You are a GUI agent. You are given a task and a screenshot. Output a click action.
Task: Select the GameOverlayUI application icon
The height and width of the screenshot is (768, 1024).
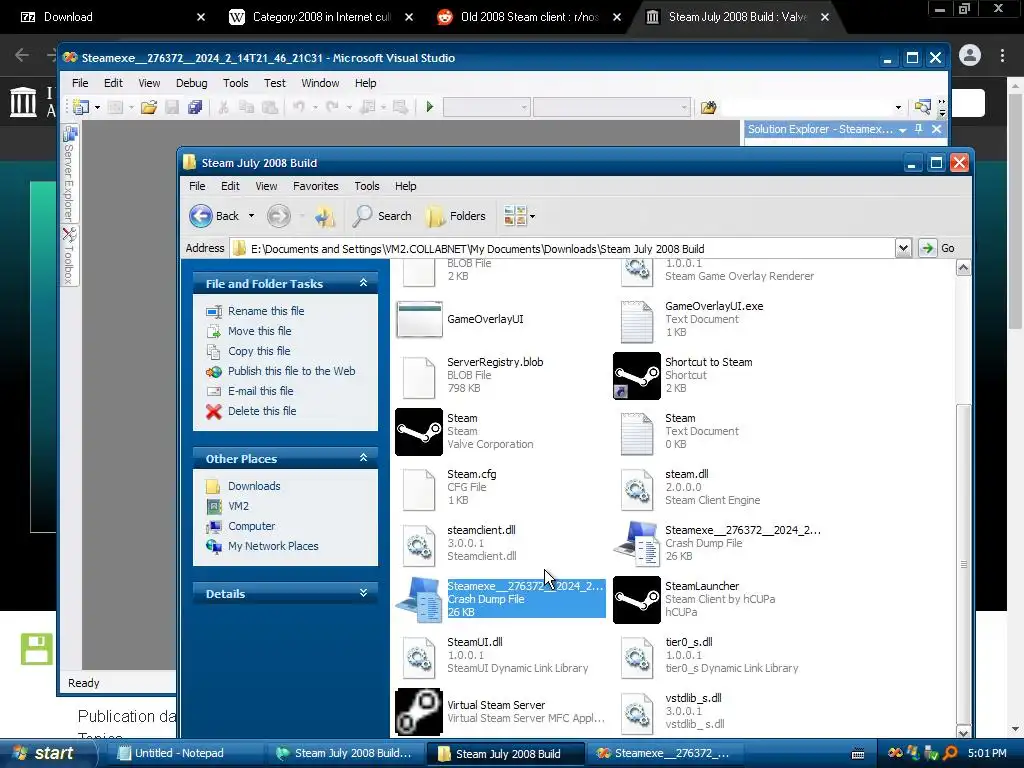coord(419,319)
